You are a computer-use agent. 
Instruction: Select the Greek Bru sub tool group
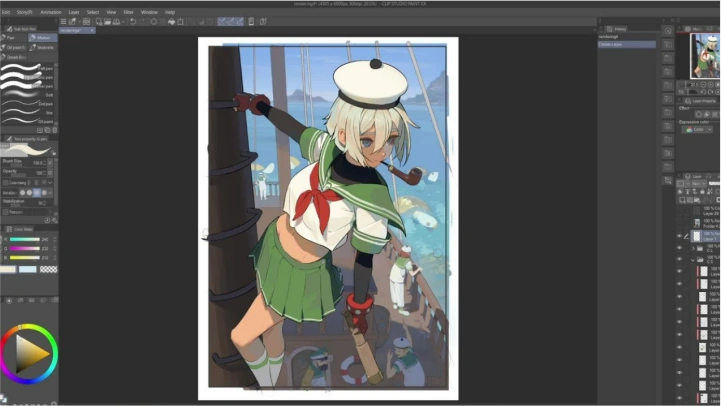tap(14, 57)
